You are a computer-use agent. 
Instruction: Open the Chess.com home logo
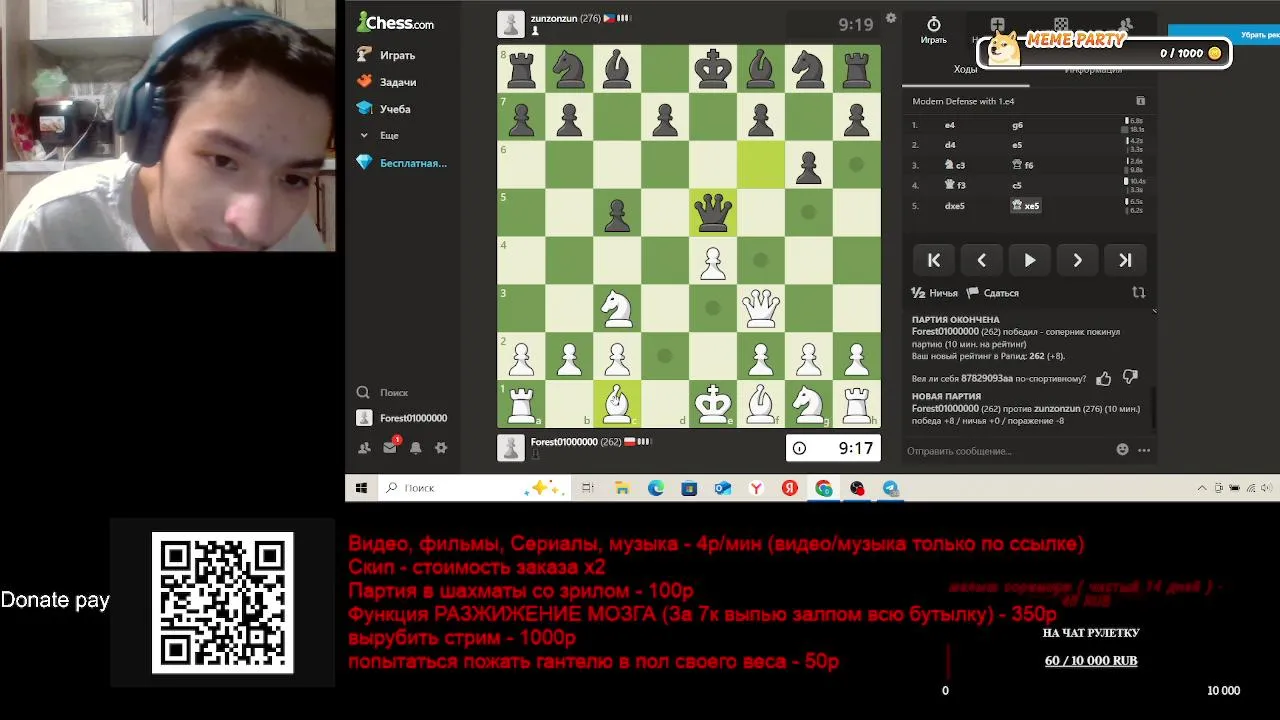[x=396, y=22]
